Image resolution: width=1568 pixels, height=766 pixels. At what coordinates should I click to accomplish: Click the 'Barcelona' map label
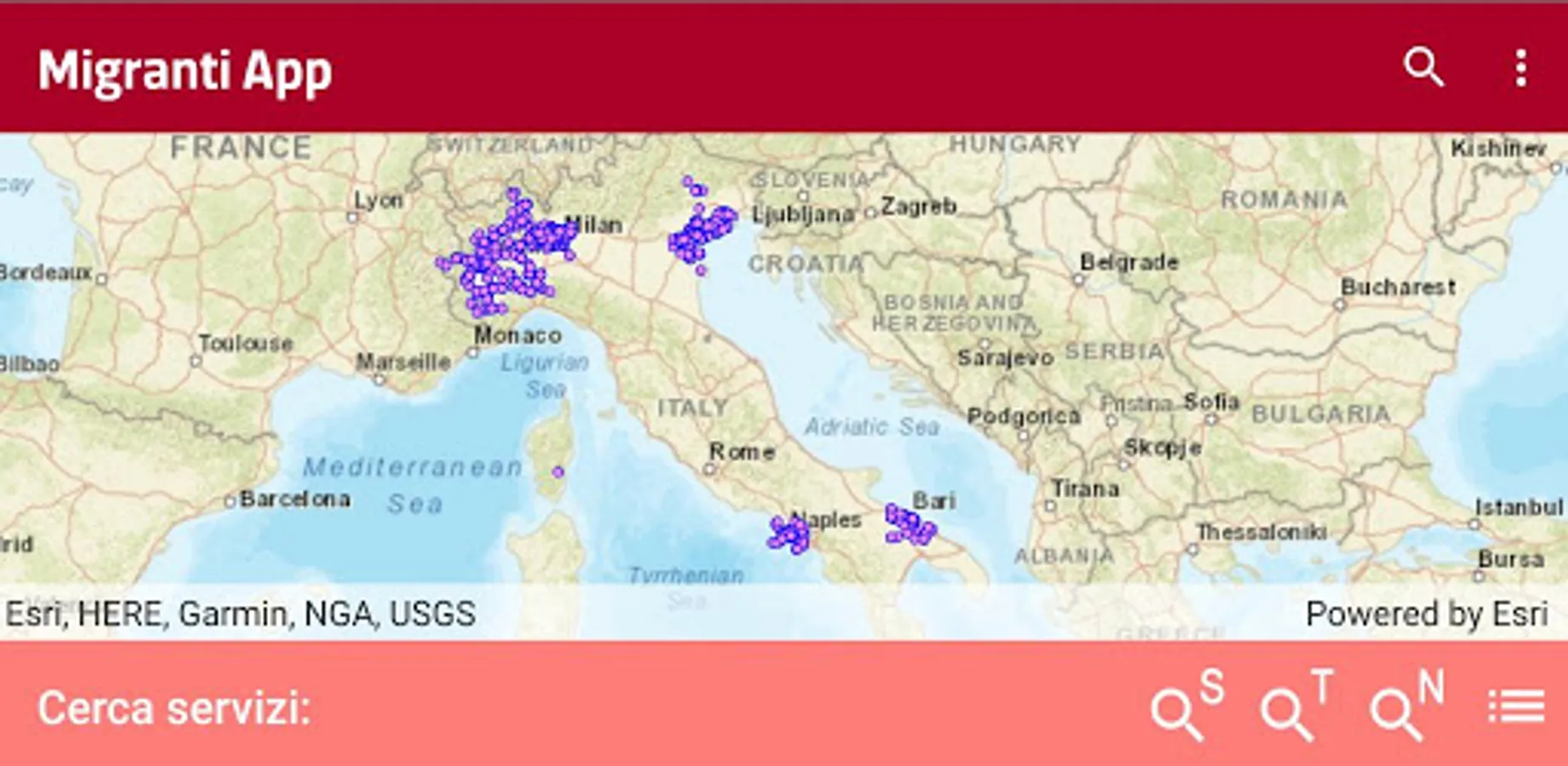295,499
